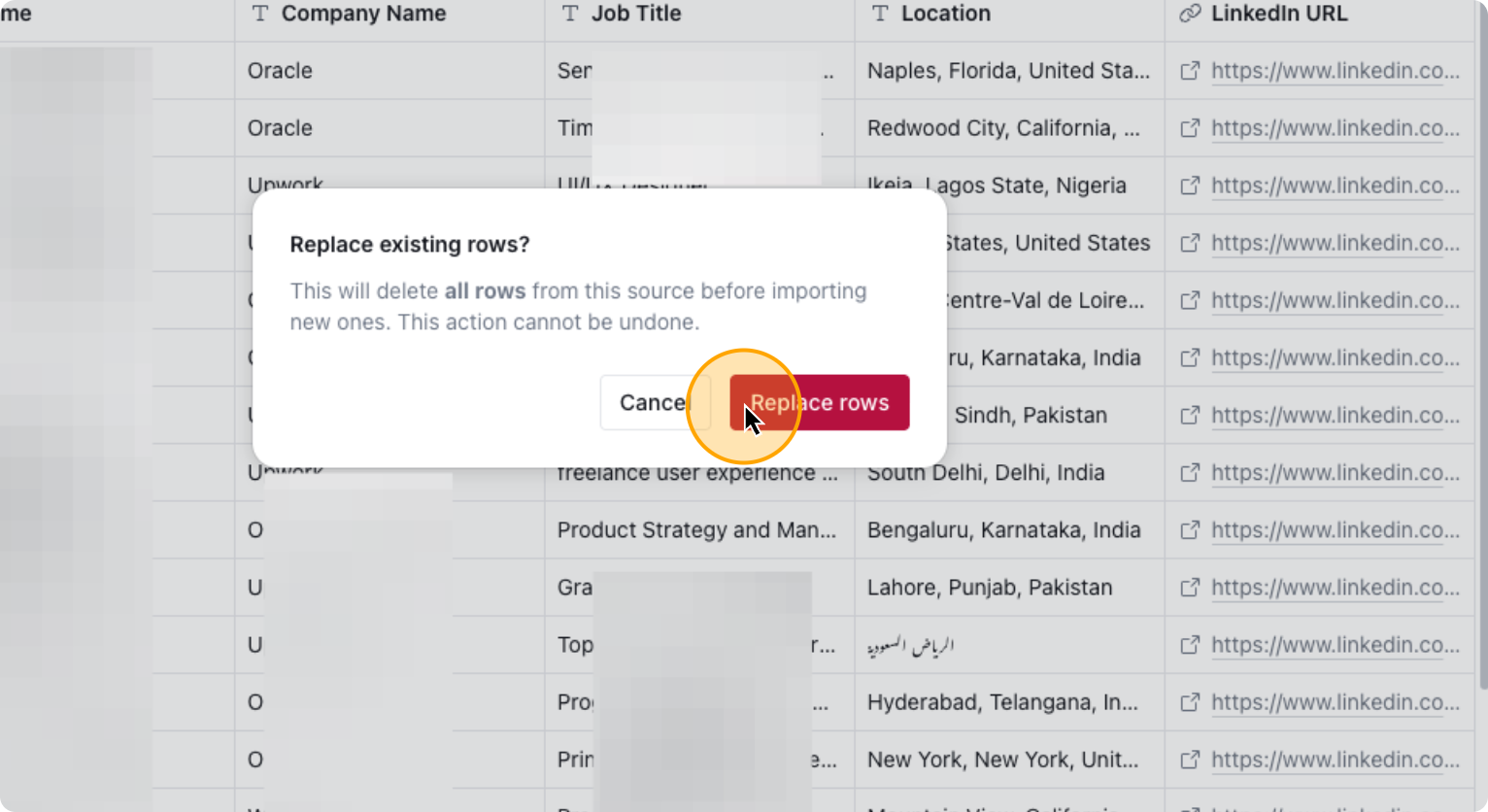Open external link icon in New York row
This screenshot has height=812, width=1488.
coord(1190,760)
